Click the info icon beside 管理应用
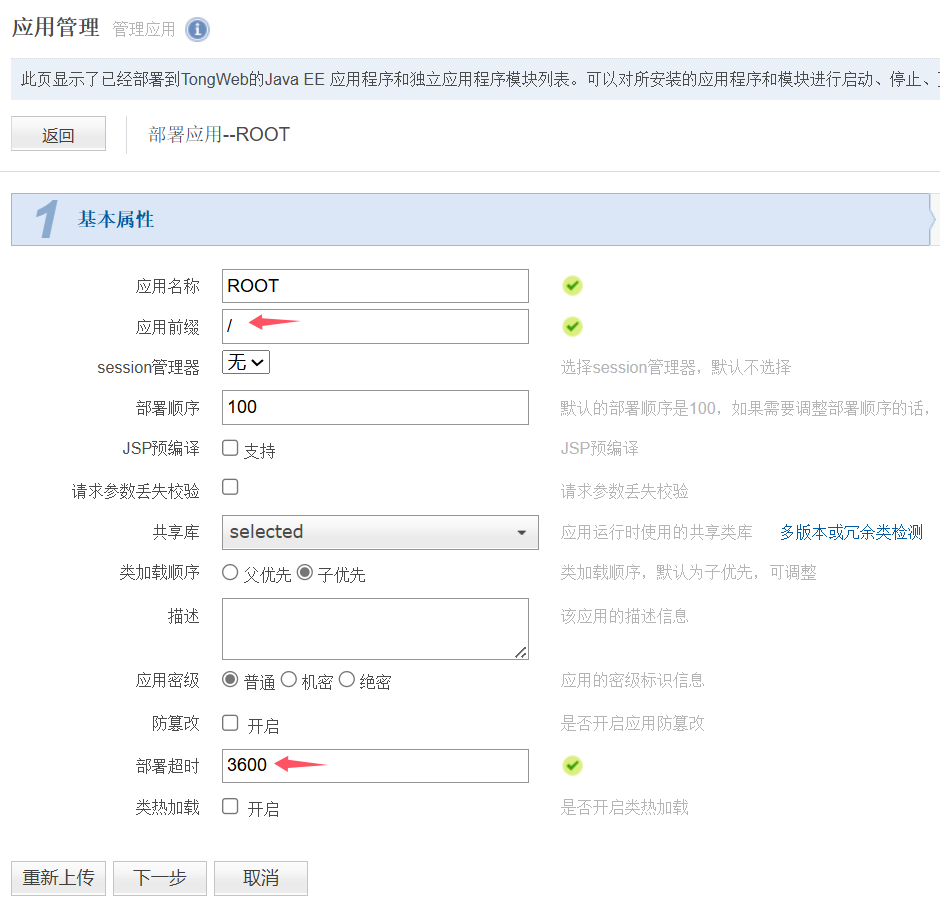 coord(198,29)
